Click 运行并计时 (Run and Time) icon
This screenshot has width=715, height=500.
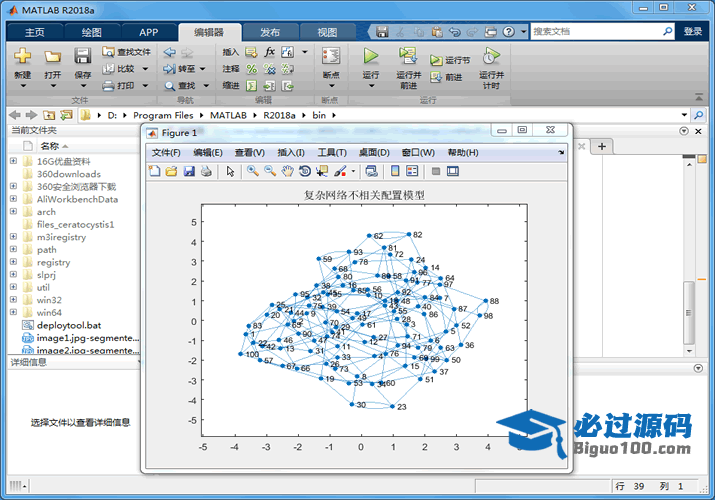(x=491, y=56)
